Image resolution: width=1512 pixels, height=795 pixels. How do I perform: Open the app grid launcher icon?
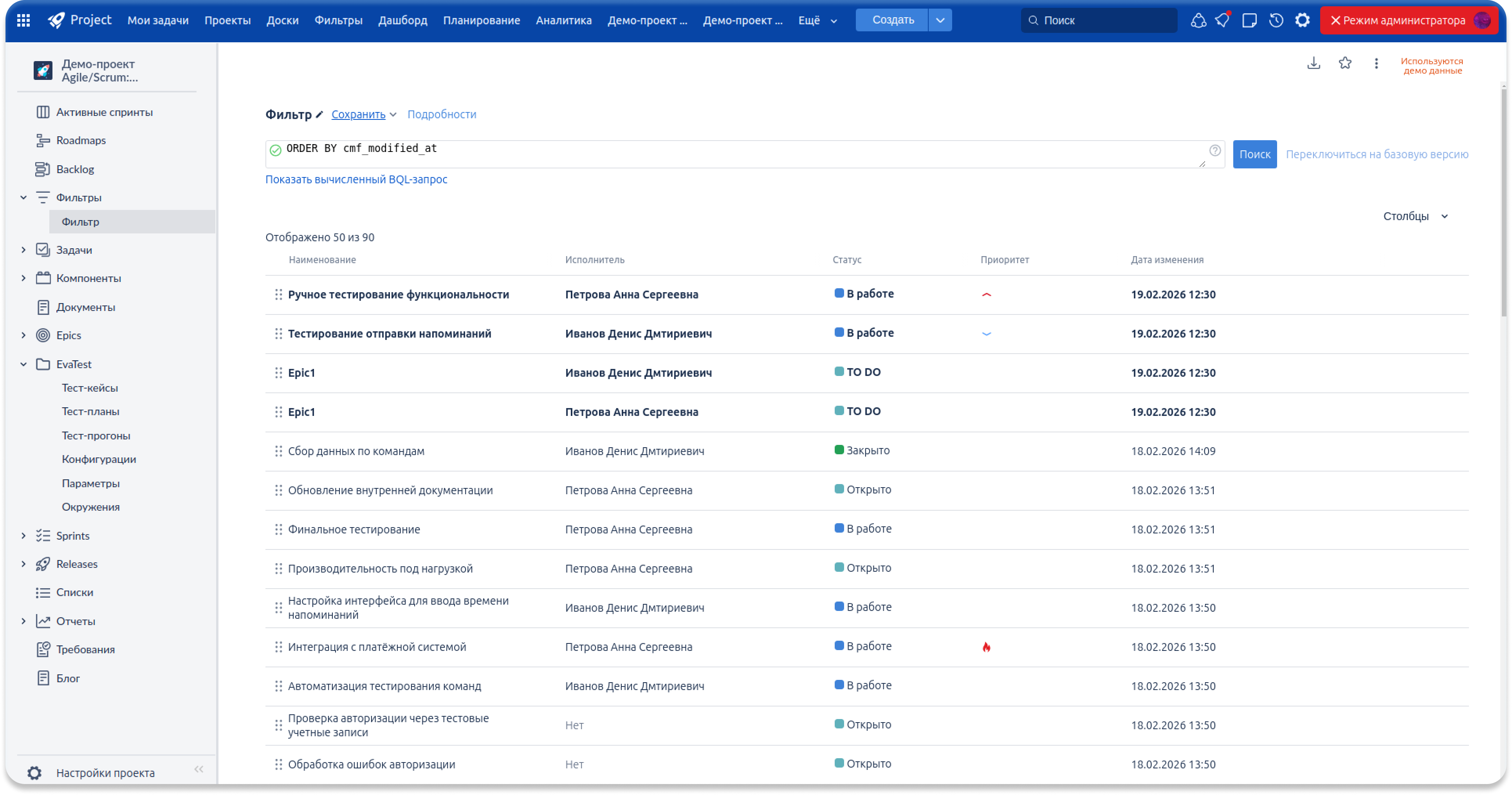click(23, 20)
